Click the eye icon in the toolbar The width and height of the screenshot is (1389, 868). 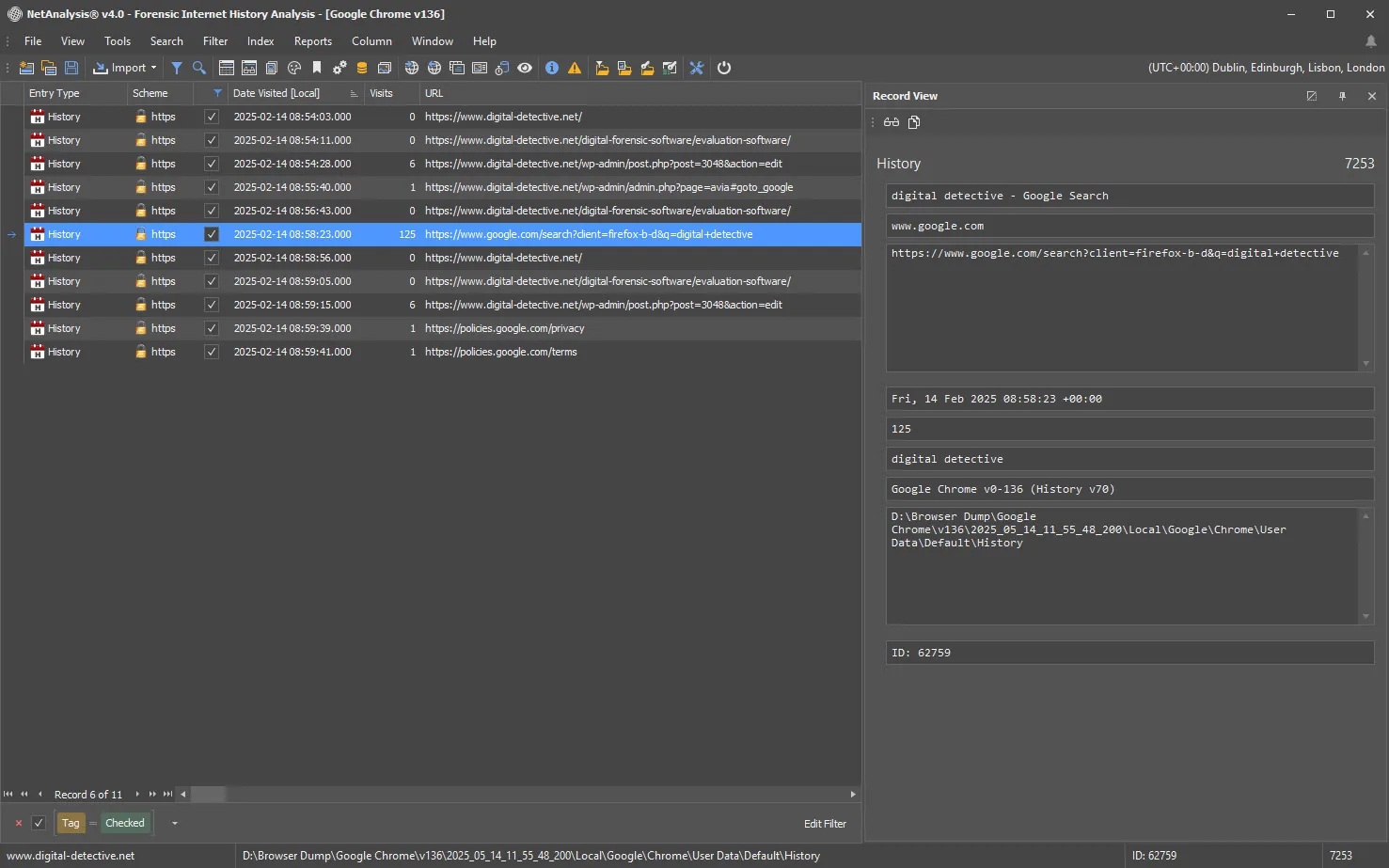tap(525, 68)
